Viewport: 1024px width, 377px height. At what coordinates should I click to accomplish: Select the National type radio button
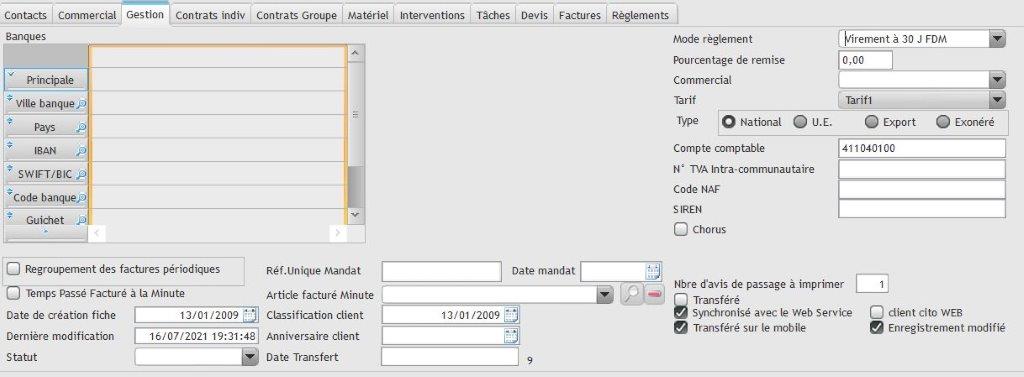tap(729, 122)
